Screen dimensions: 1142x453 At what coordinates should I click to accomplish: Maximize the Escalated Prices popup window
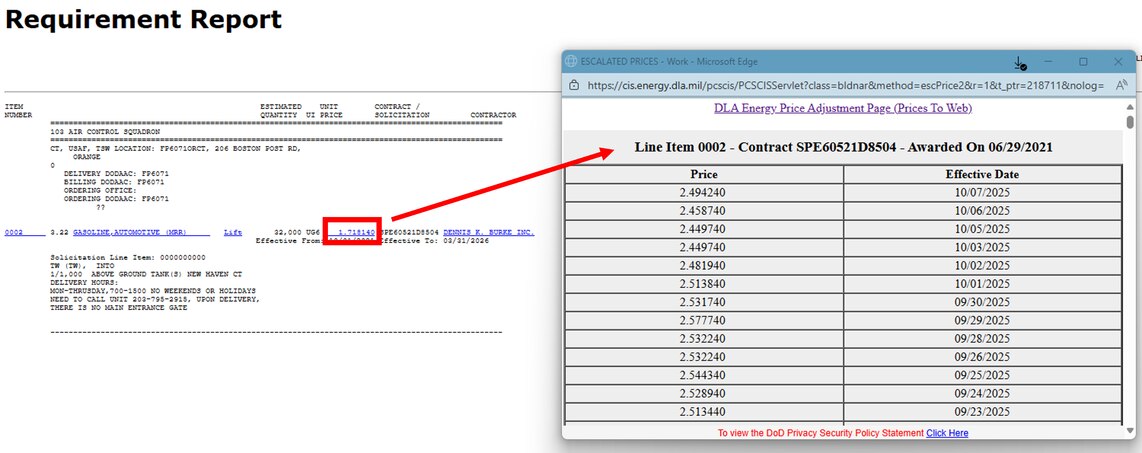[1083, 62]
